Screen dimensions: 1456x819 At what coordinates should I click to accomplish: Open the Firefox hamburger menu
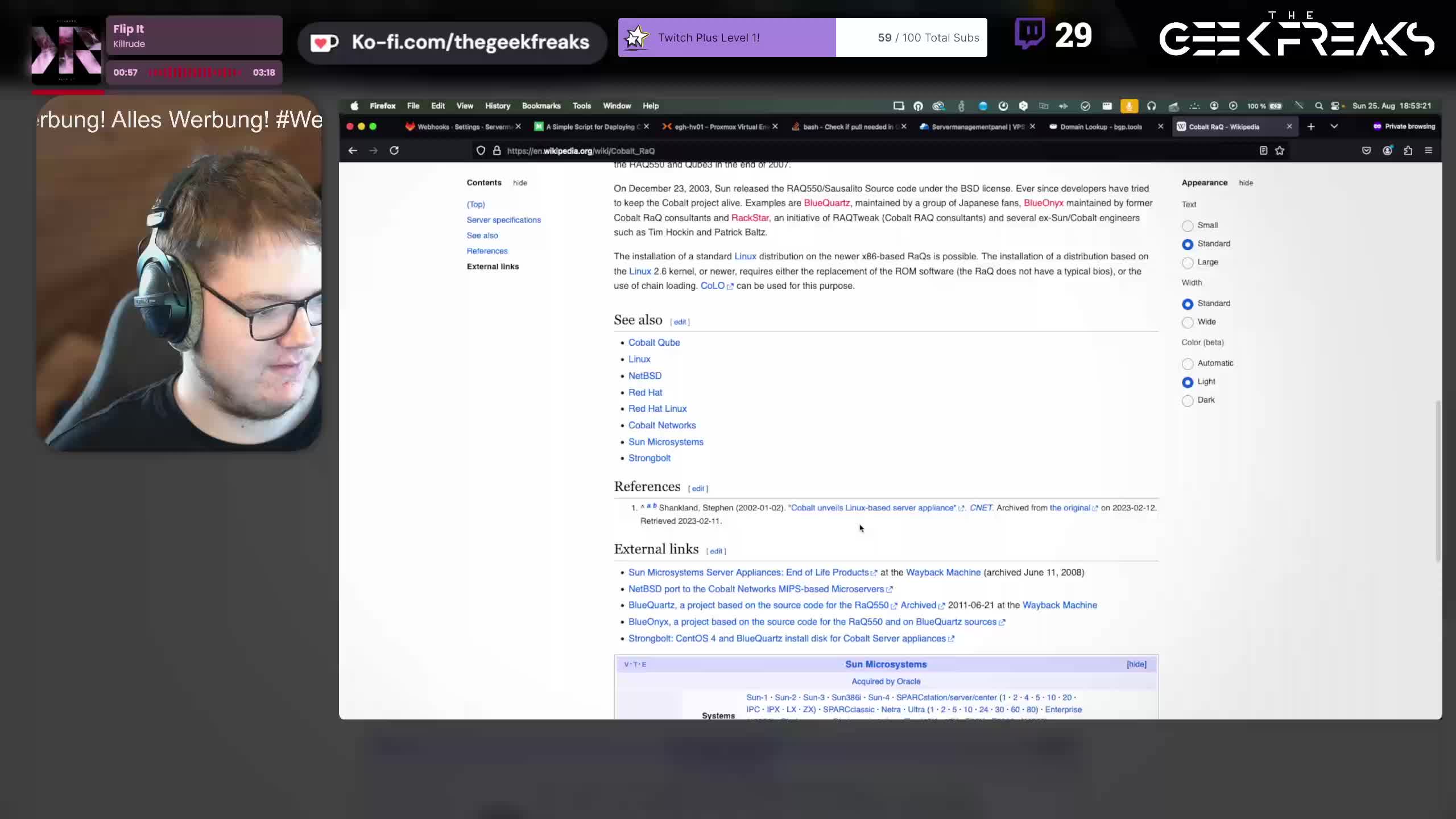(x=1428, y=151)
